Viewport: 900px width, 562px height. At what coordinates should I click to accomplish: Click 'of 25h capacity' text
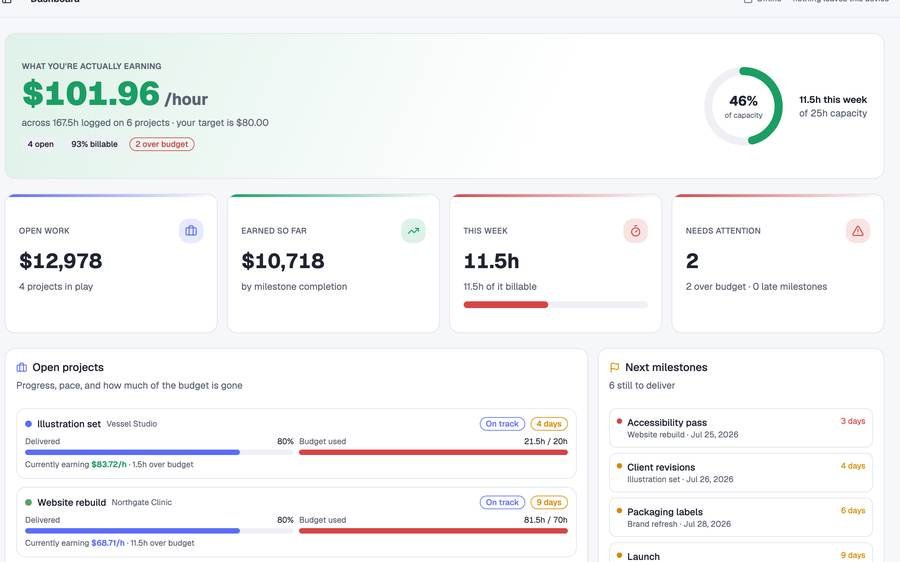pos(833,113)
